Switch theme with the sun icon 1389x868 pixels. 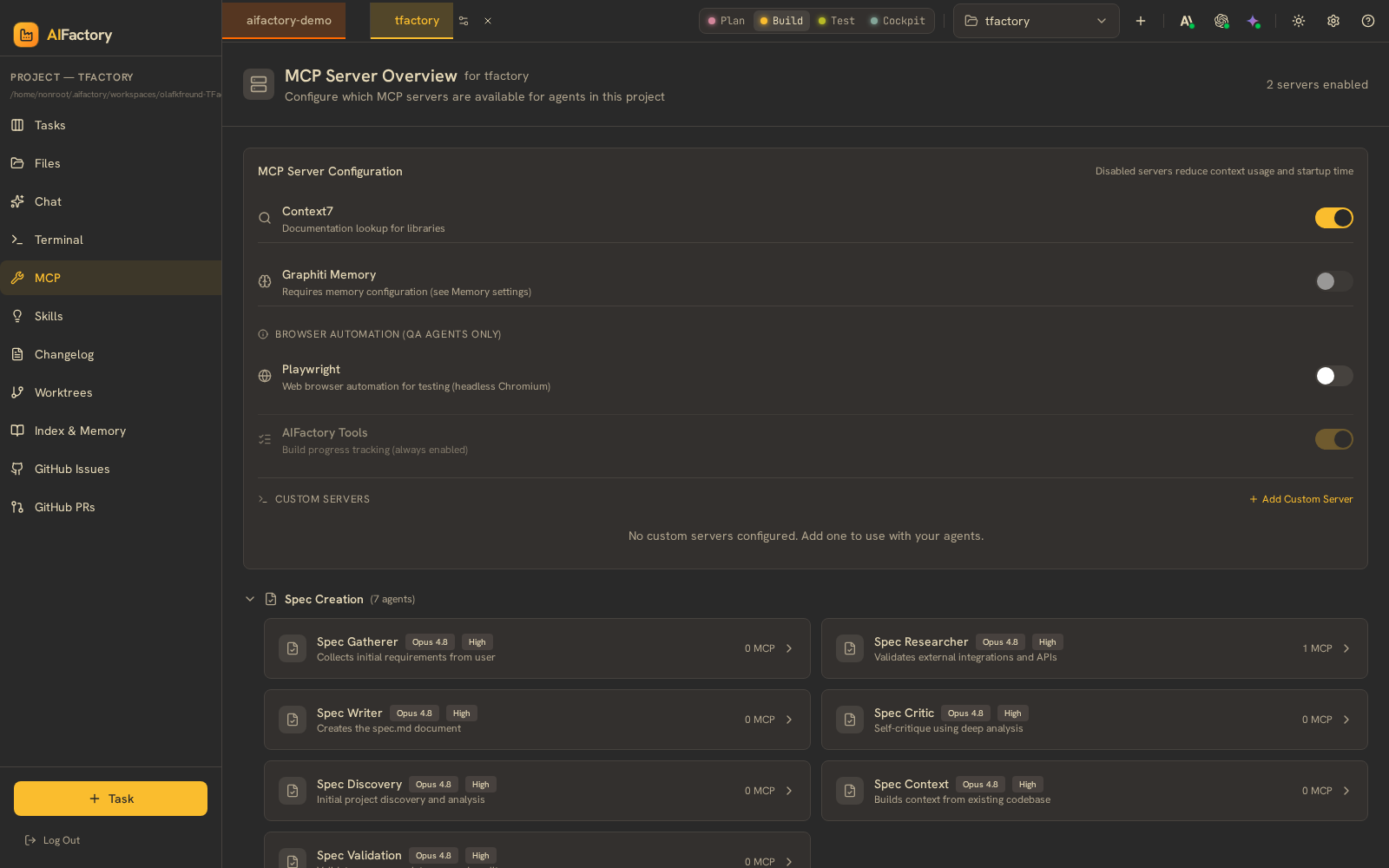click(x=1299, y=21)
